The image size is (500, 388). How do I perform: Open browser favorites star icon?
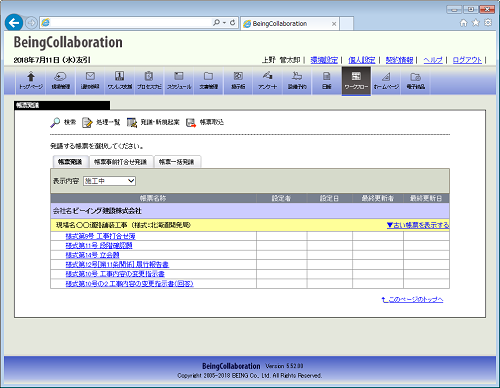[476, 23]
